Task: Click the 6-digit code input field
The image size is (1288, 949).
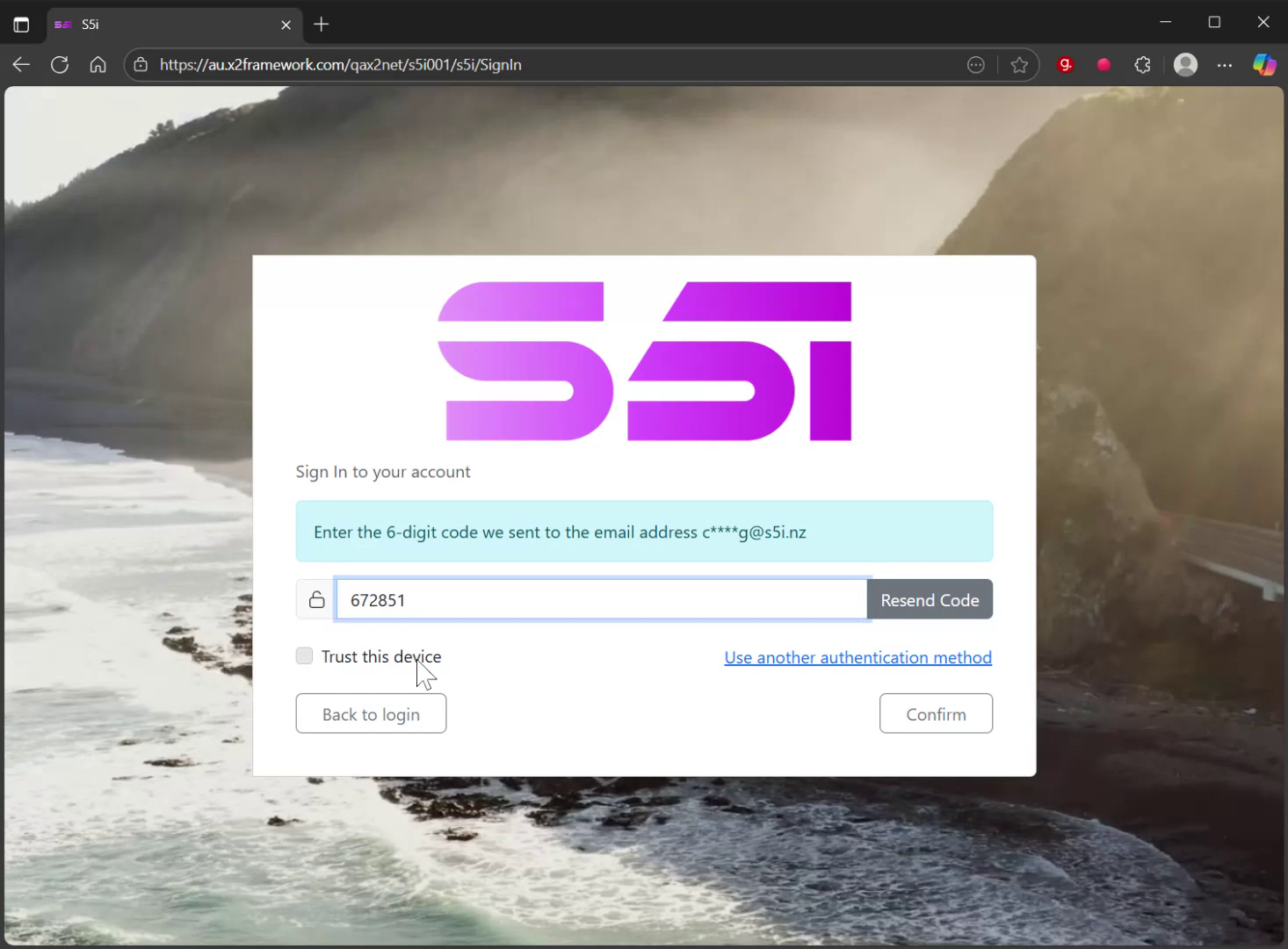Action: tap(602, 599)
